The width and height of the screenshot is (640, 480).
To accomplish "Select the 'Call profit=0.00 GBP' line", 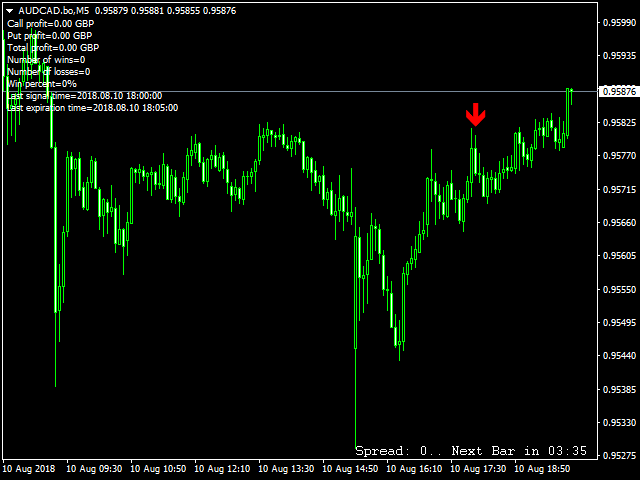I will click(51, 24).
